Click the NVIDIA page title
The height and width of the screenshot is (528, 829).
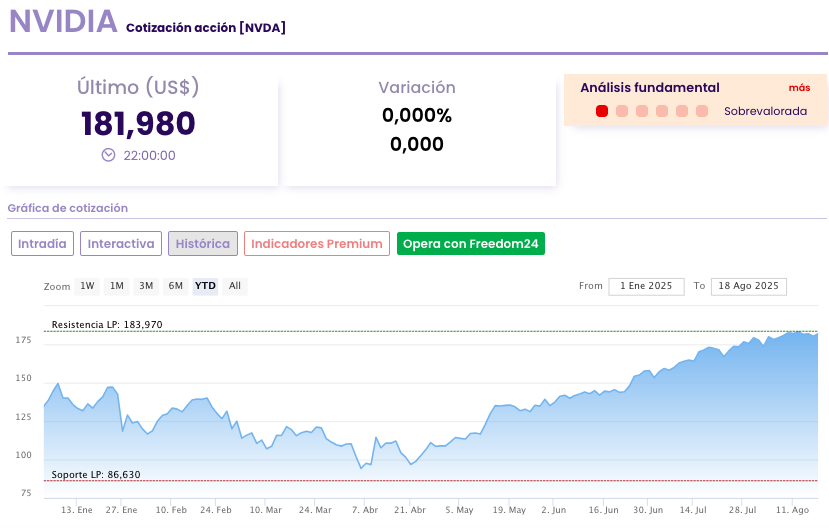[x=63, y=23]
